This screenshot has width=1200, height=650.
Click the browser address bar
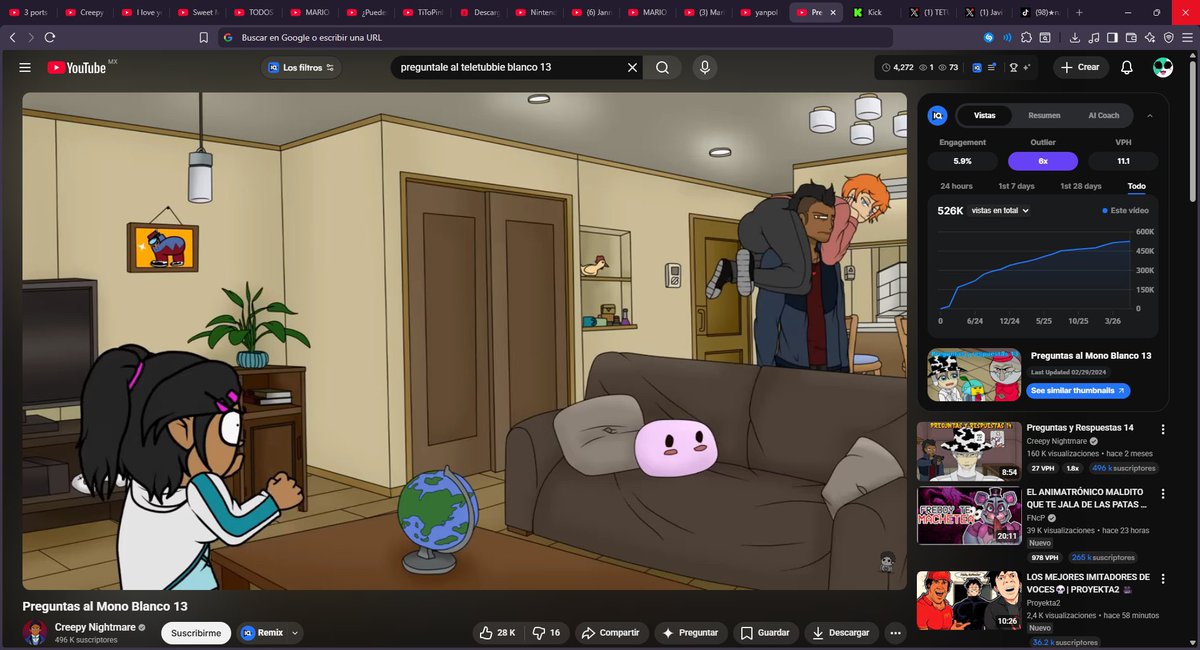(x=553, y=37)
